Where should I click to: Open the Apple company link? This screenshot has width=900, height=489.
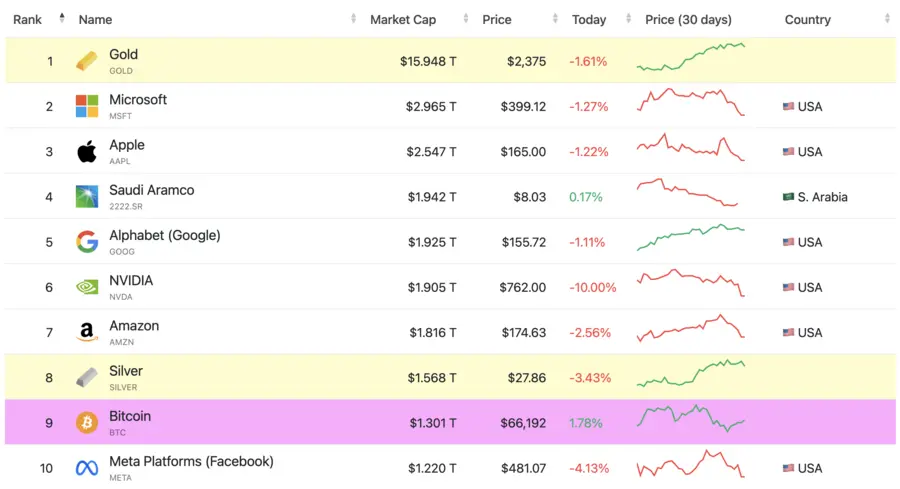click(127, 145)
